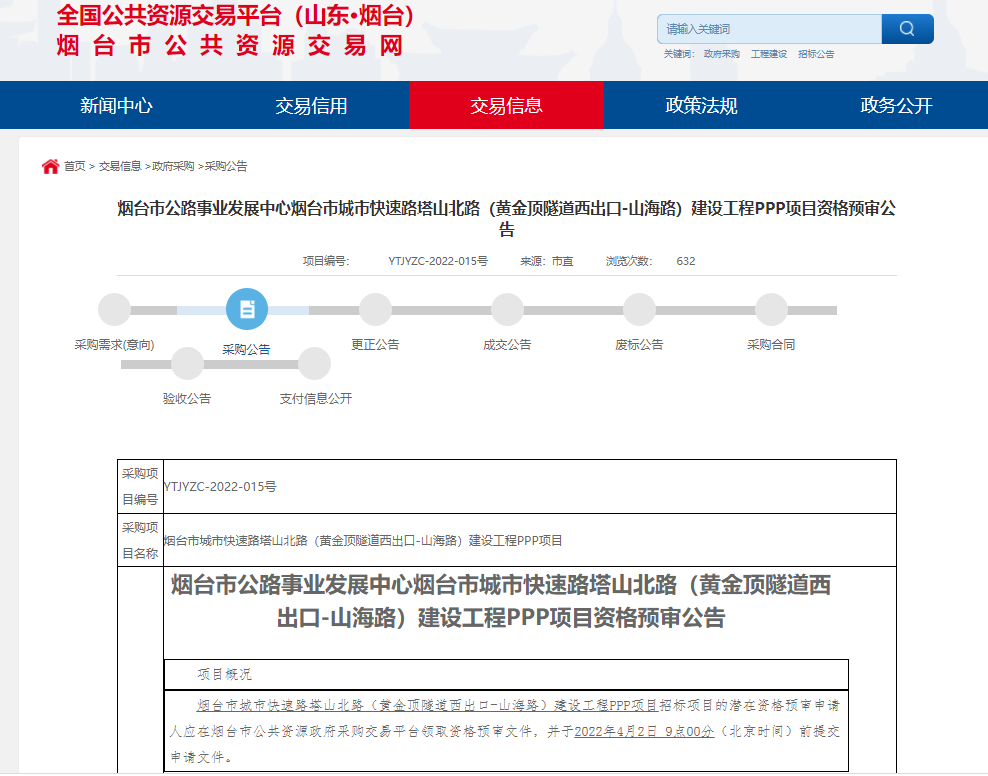
Task: Click the 废标公告 step circle
Action: coord(639,310)
